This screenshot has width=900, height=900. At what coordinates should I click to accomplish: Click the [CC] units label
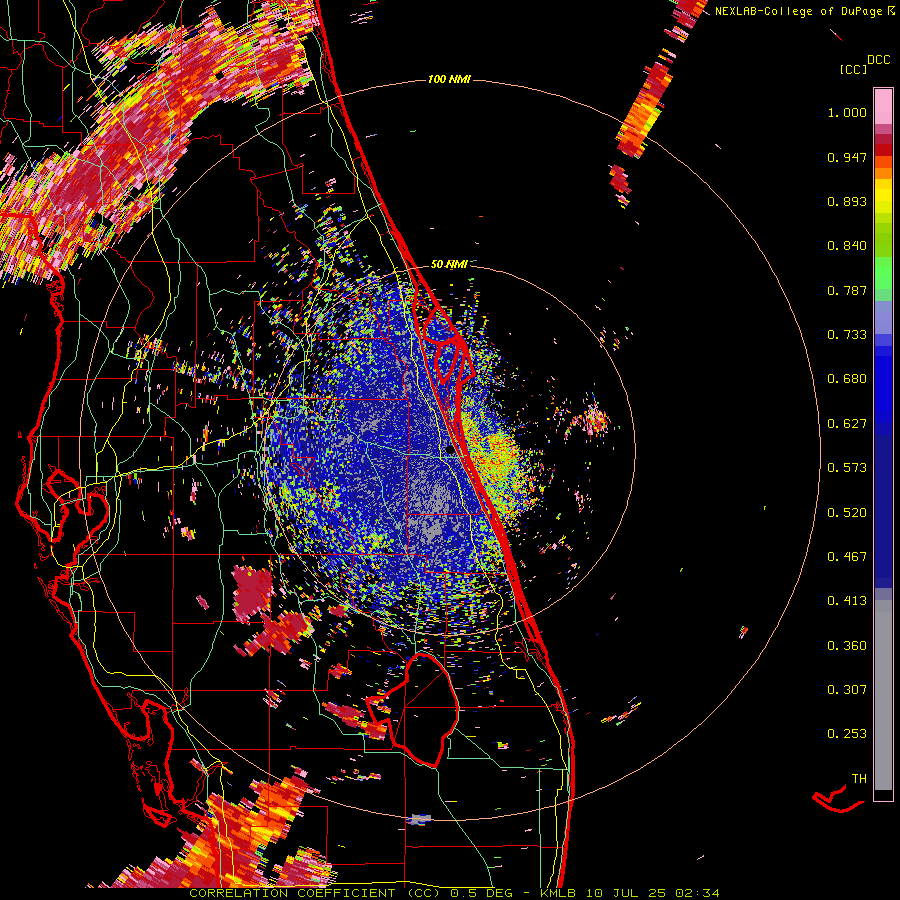[x=853, y=69]
